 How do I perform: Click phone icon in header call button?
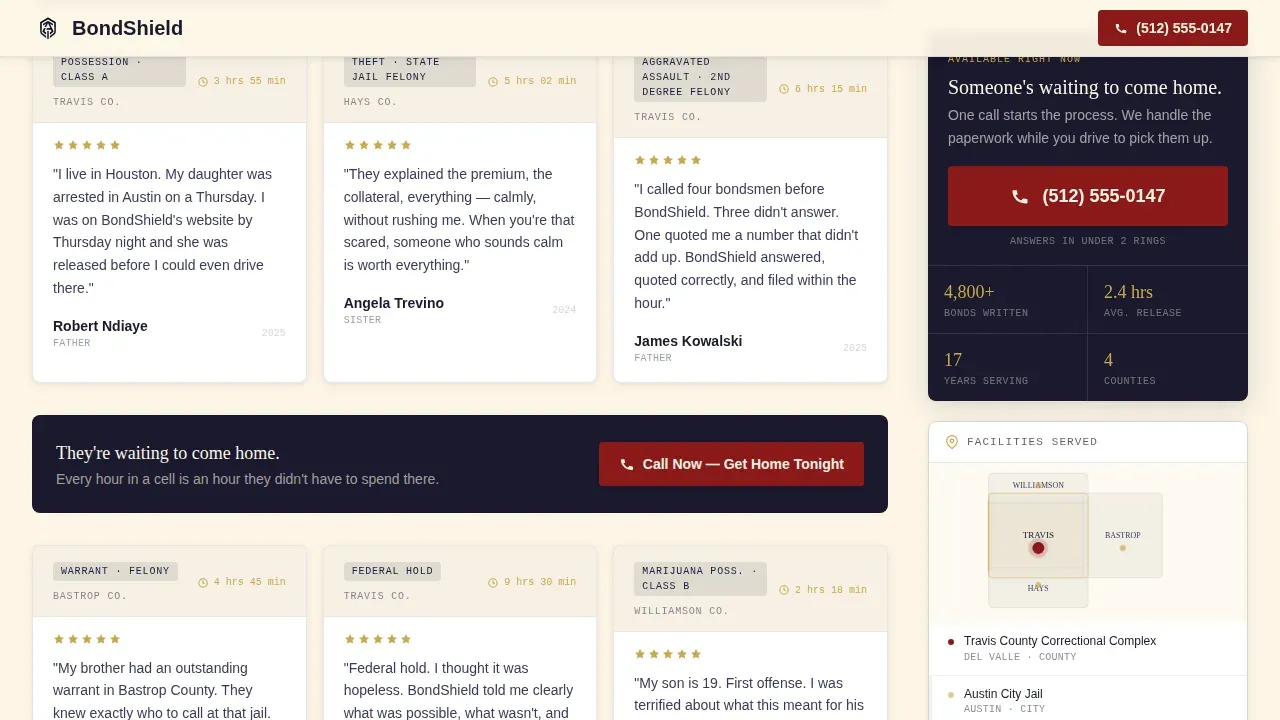[x=1121, y=29]
